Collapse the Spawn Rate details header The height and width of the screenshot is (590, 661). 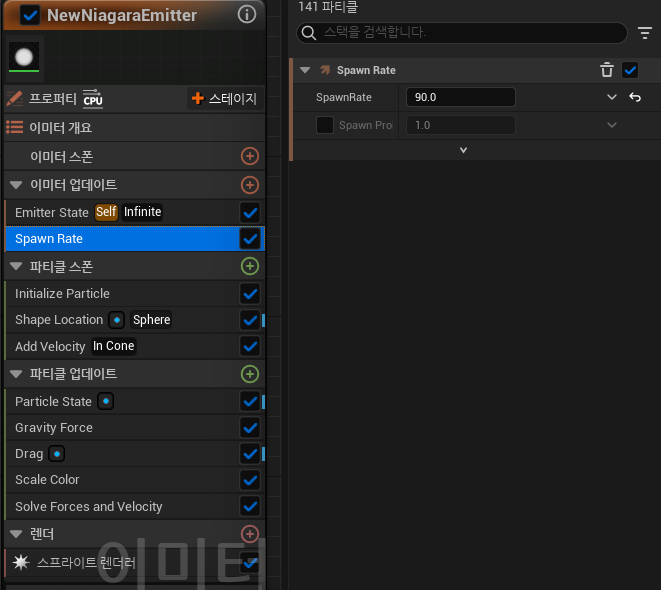(305, 70)
